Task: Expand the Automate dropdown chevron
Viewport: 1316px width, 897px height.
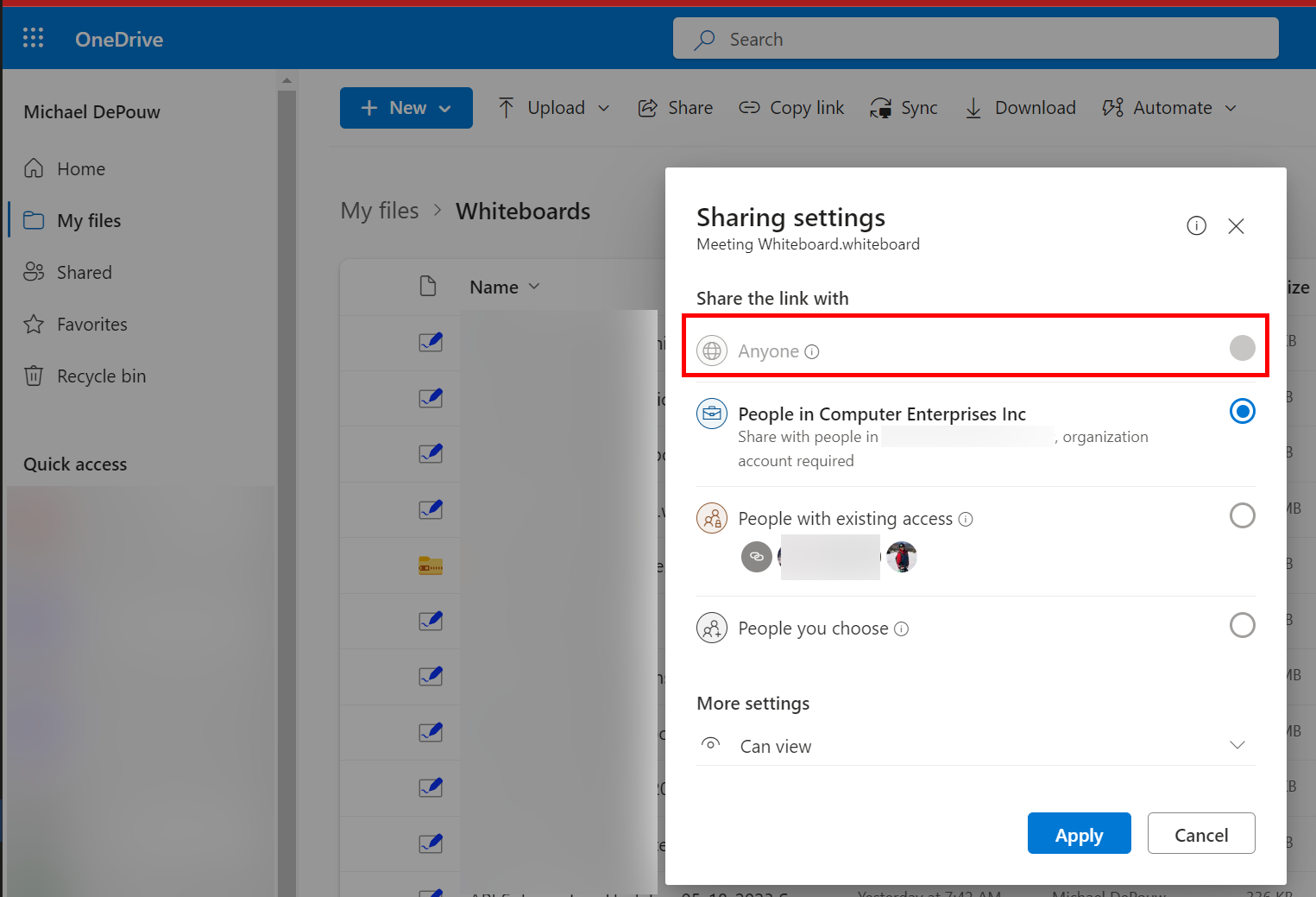Action: pos(1231,108)
